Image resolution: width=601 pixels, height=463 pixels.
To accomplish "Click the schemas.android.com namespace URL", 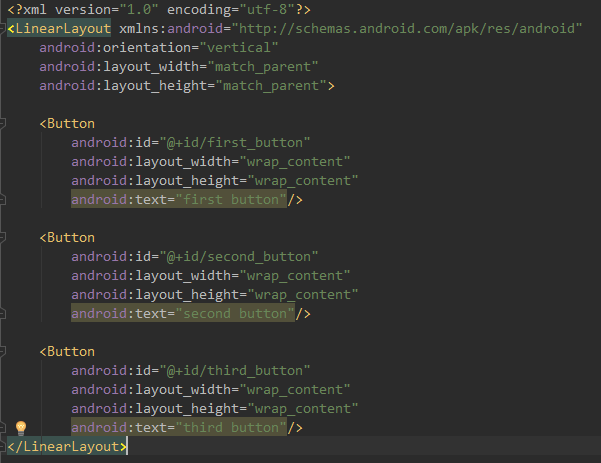I will point(406,28).
